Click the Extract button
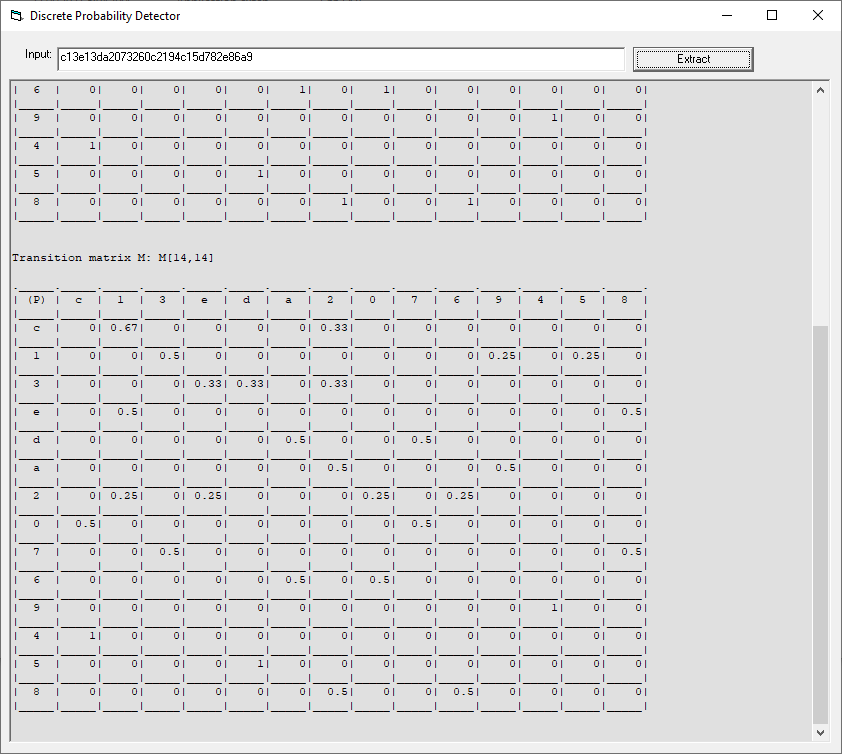The image size is (842, 754). coord(693,59)
